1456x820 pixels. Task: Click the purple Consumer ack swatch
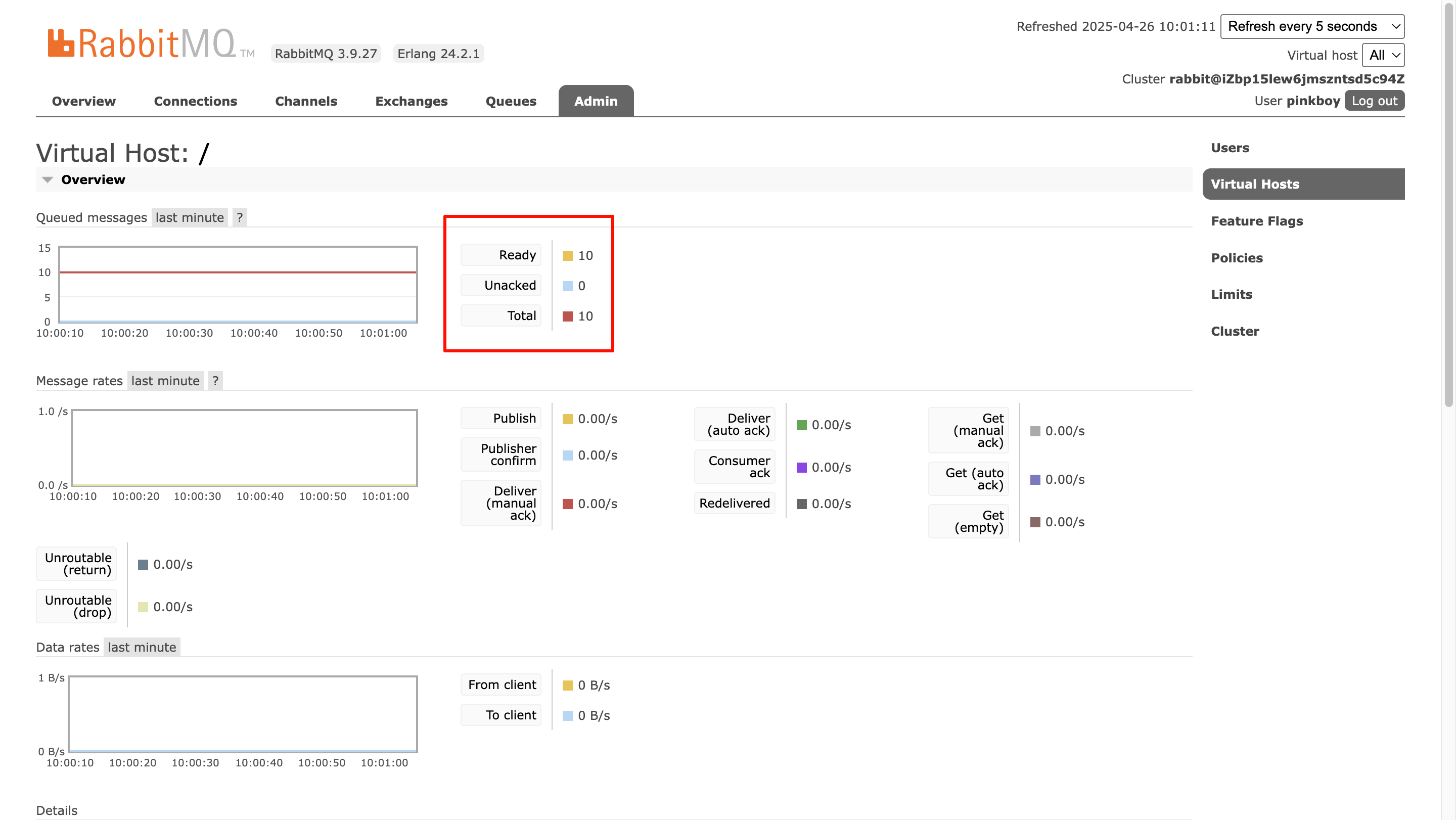coord(801,467)
